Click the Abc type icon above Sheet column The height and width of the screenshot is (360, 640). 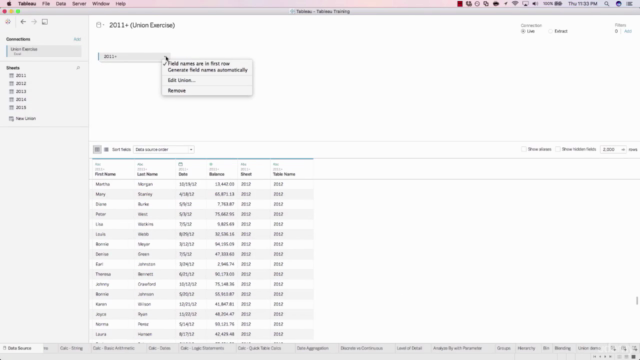243,164
